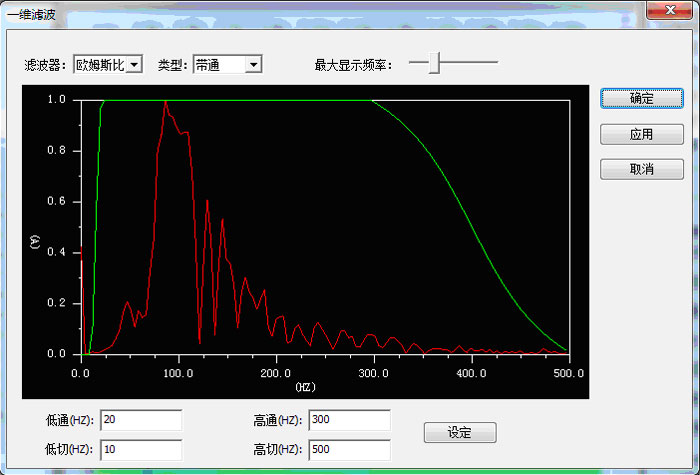Click the 300.0 tick label on the x-axis
Screen dimensions: 700x475
point(373,372)
